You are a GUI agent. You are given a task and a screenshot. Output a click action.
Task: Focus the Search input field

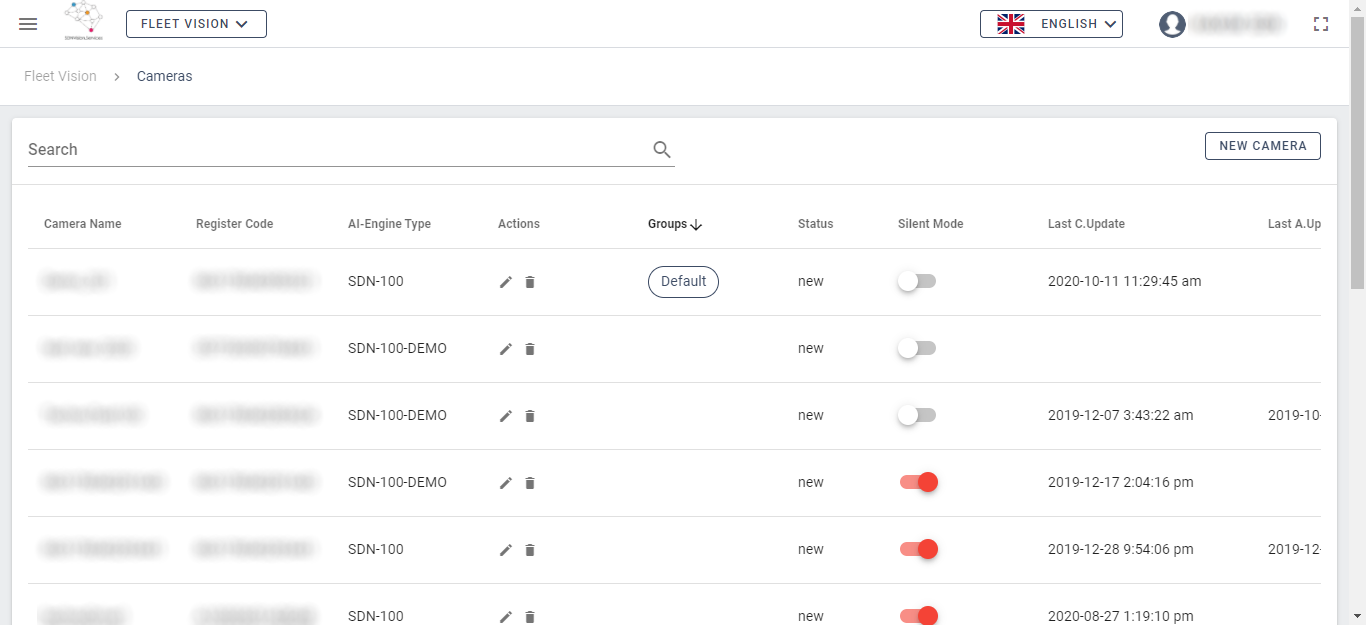tap(336, 149)
